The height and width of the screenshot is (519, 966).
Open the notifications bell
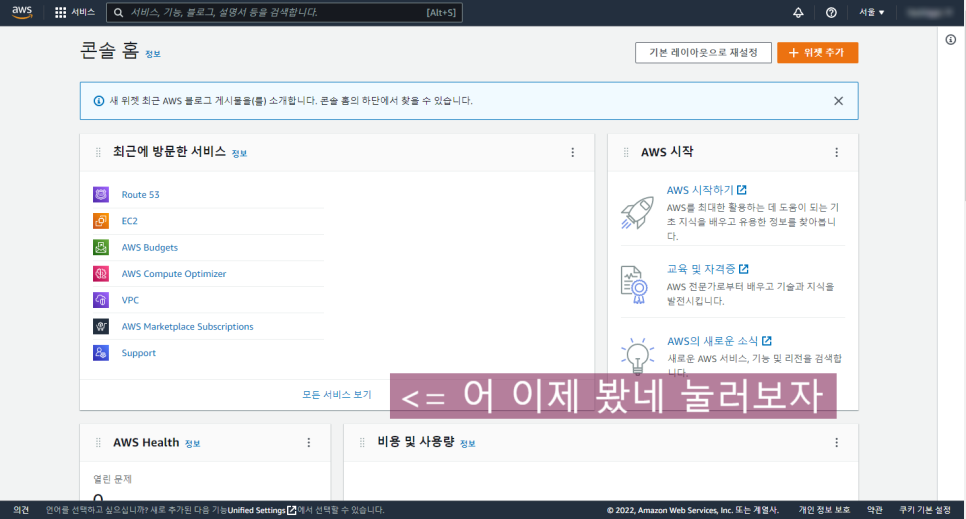coord(798,12)
